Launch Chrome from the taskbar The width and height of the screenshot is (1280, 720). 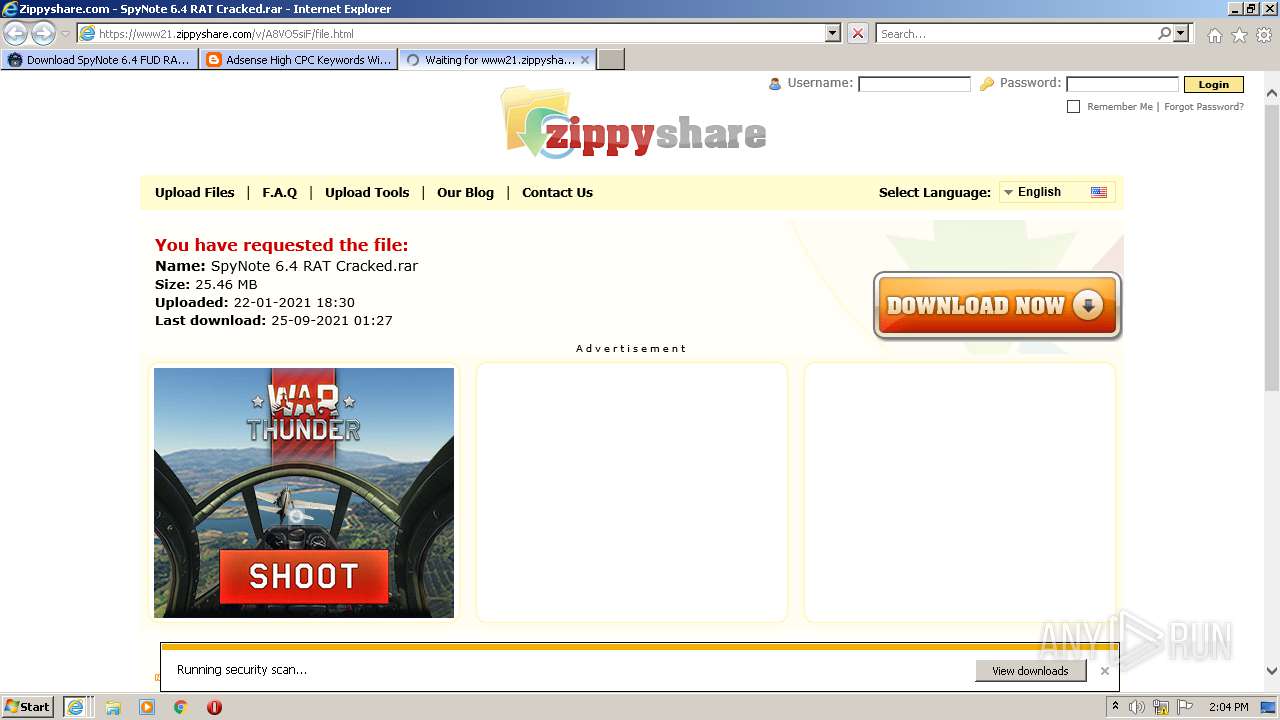[x=181, y=707]
